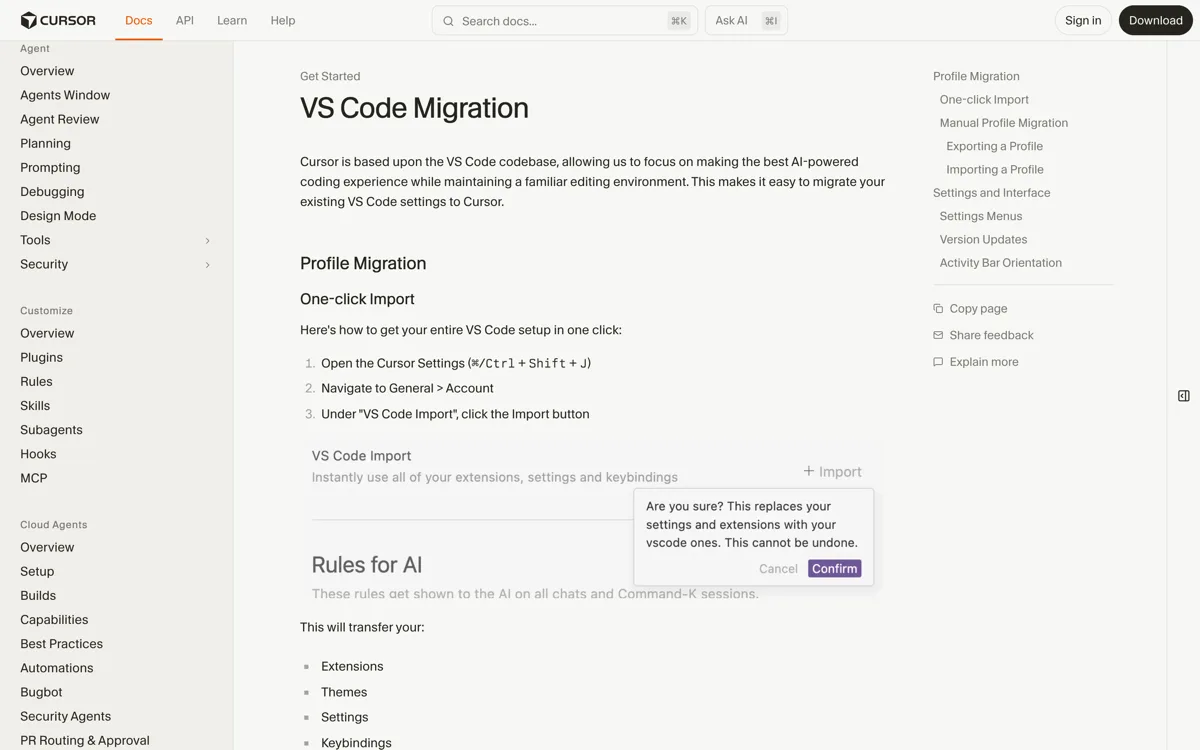The image size is (1200, 750).
Task: Click the Cursor logo in header
Action: pos(58,20)
